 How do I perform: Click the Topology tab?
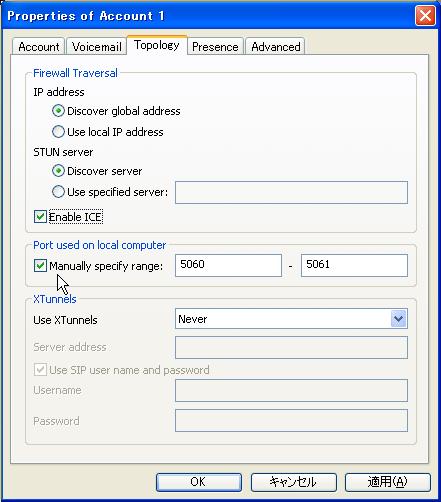[x=157, y=45]
